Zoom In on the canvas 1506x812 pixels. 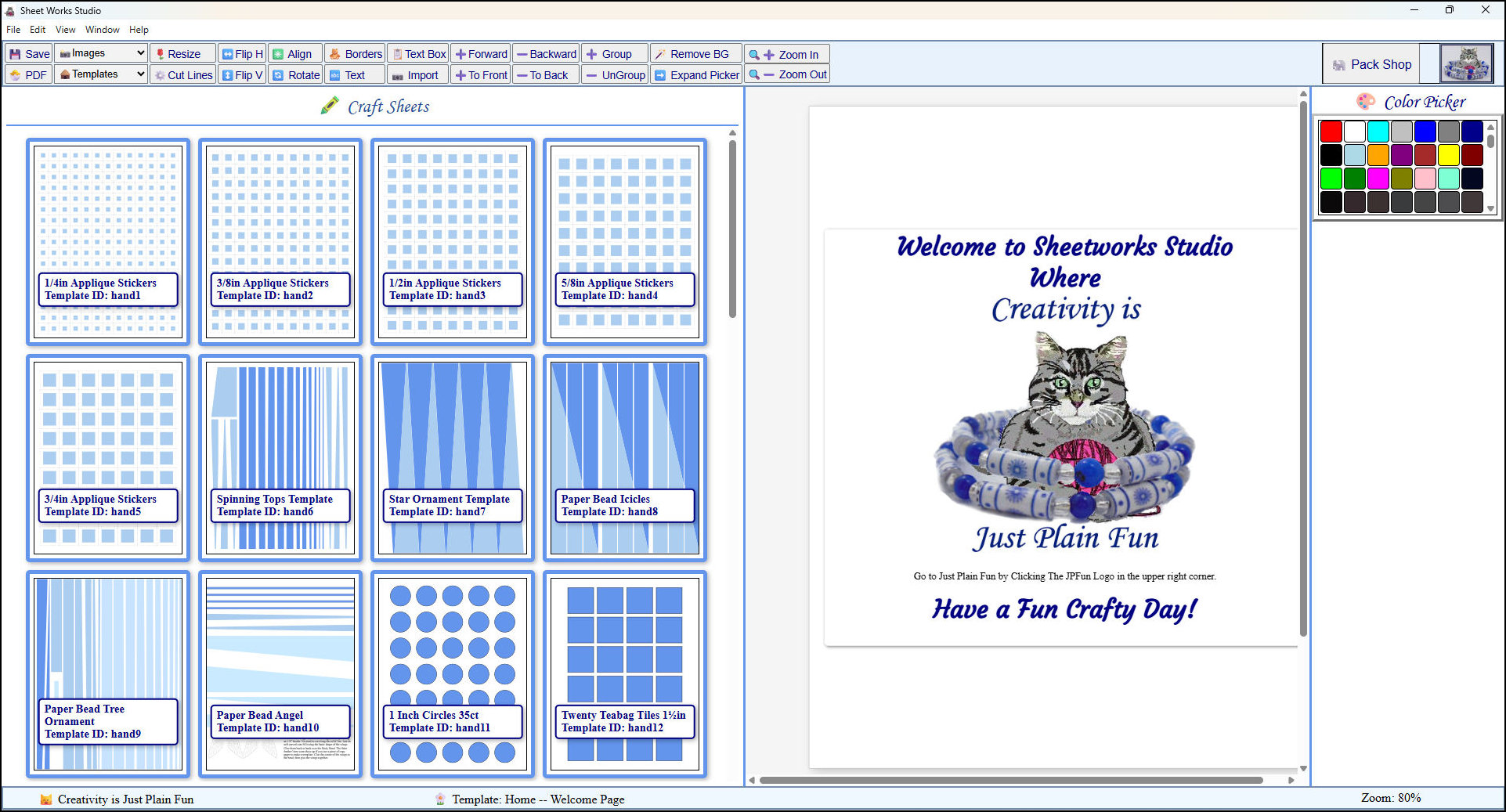786,53
